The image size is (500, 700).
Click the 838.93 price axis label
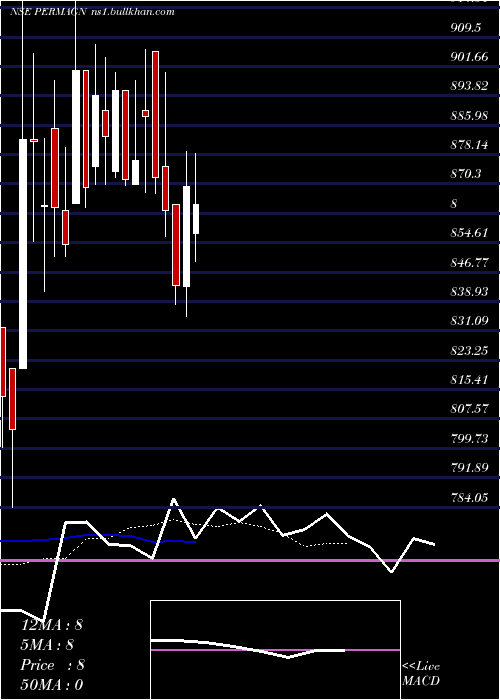pos(469,292)
